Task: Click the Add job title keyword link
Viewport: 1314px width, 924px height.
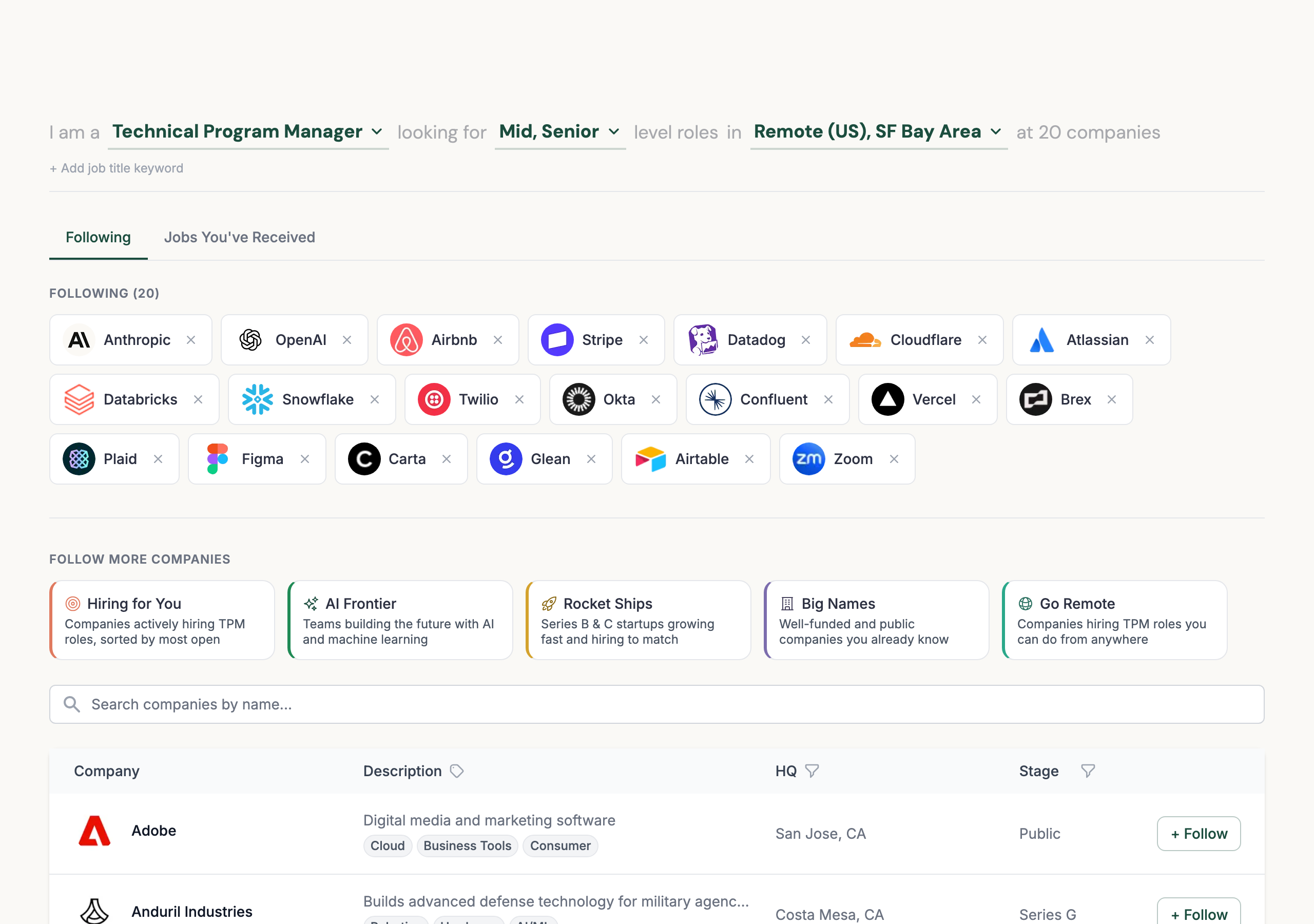Action: click(116, 168)
